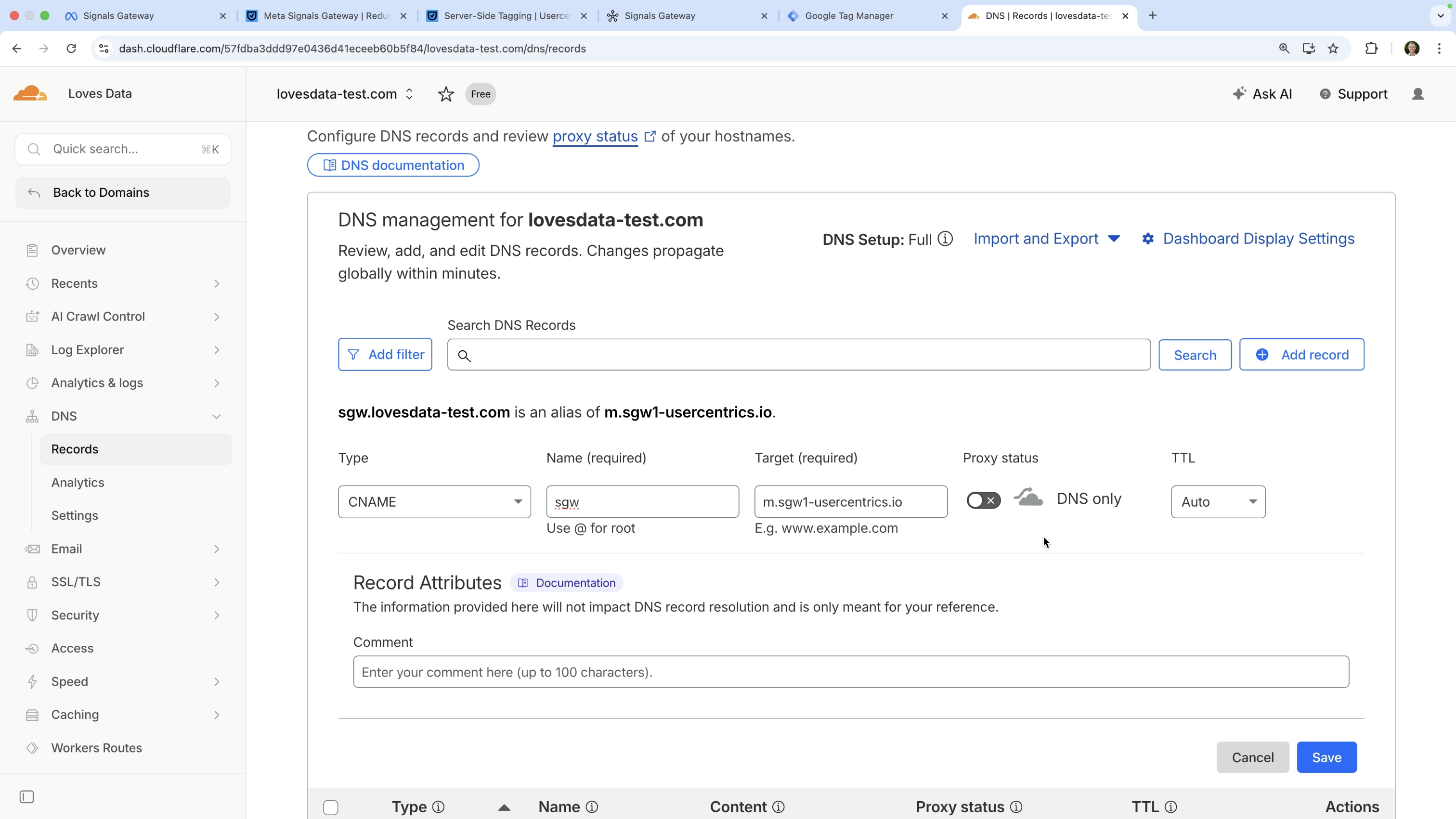Click the install app icon in address bar

(x=1309, y=49)
